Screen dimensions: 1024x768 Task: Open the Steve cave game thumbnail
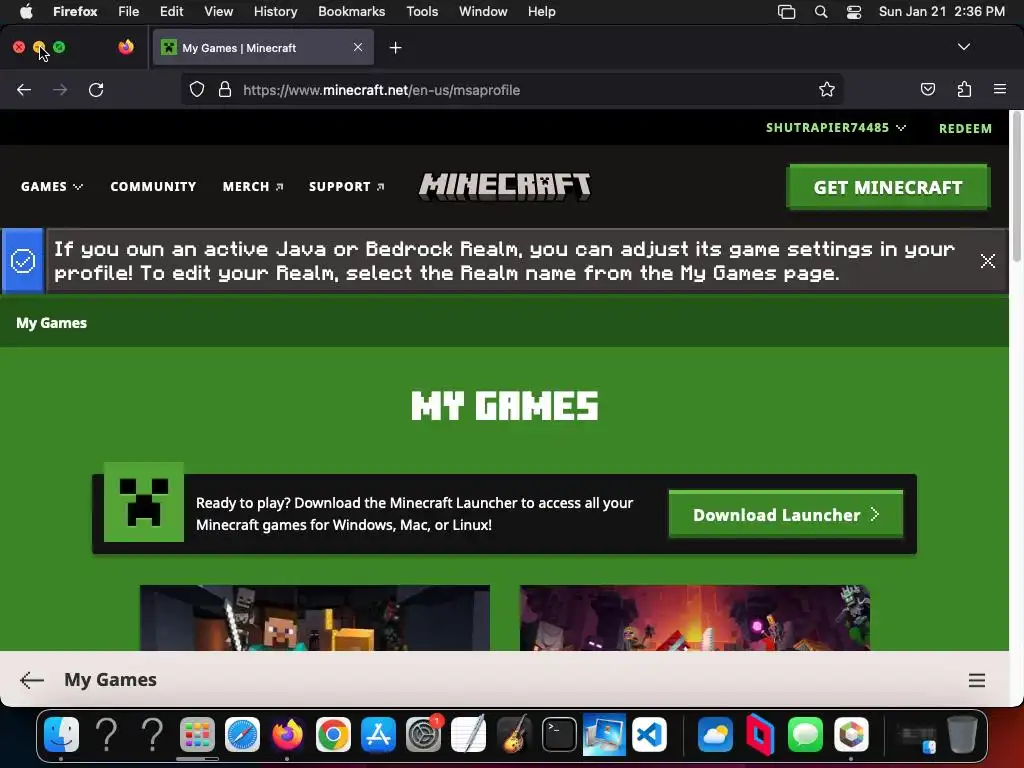[315, 618]
